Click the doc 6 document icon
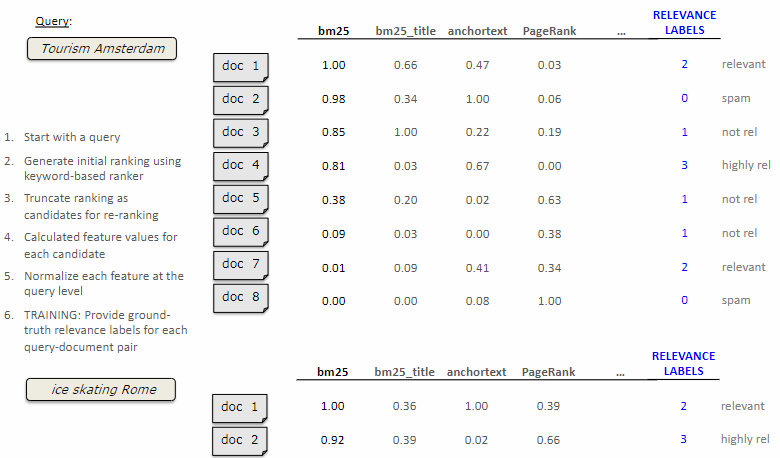Image resolution: width=780 pixels, height=458 pixels. click(x=240, y=231)
